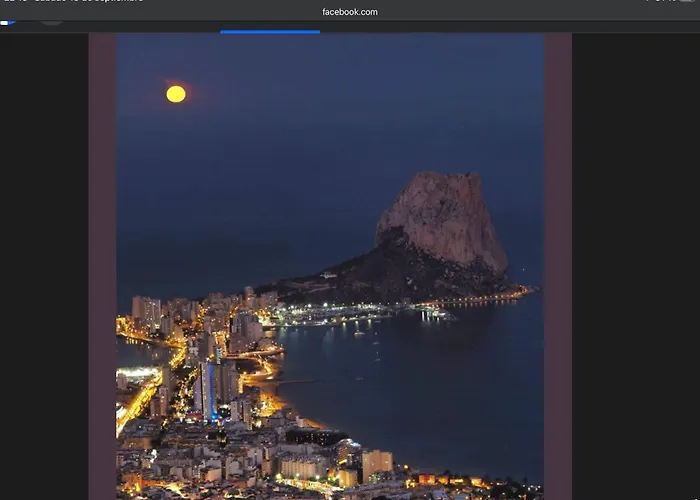Tap the facebook.com address bar
700x500 pixels.
[350, 12]
